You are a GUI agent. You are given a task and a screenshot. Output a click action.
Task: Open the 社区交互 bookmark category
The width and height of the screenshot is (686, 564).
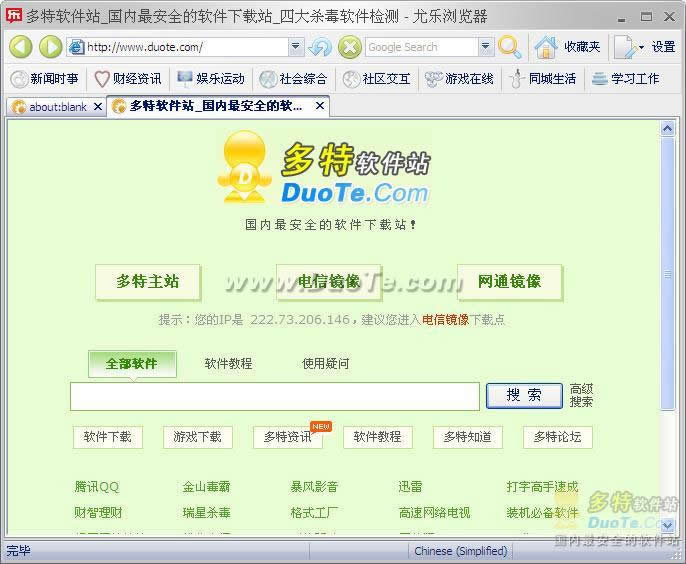(x=377, y=79)
